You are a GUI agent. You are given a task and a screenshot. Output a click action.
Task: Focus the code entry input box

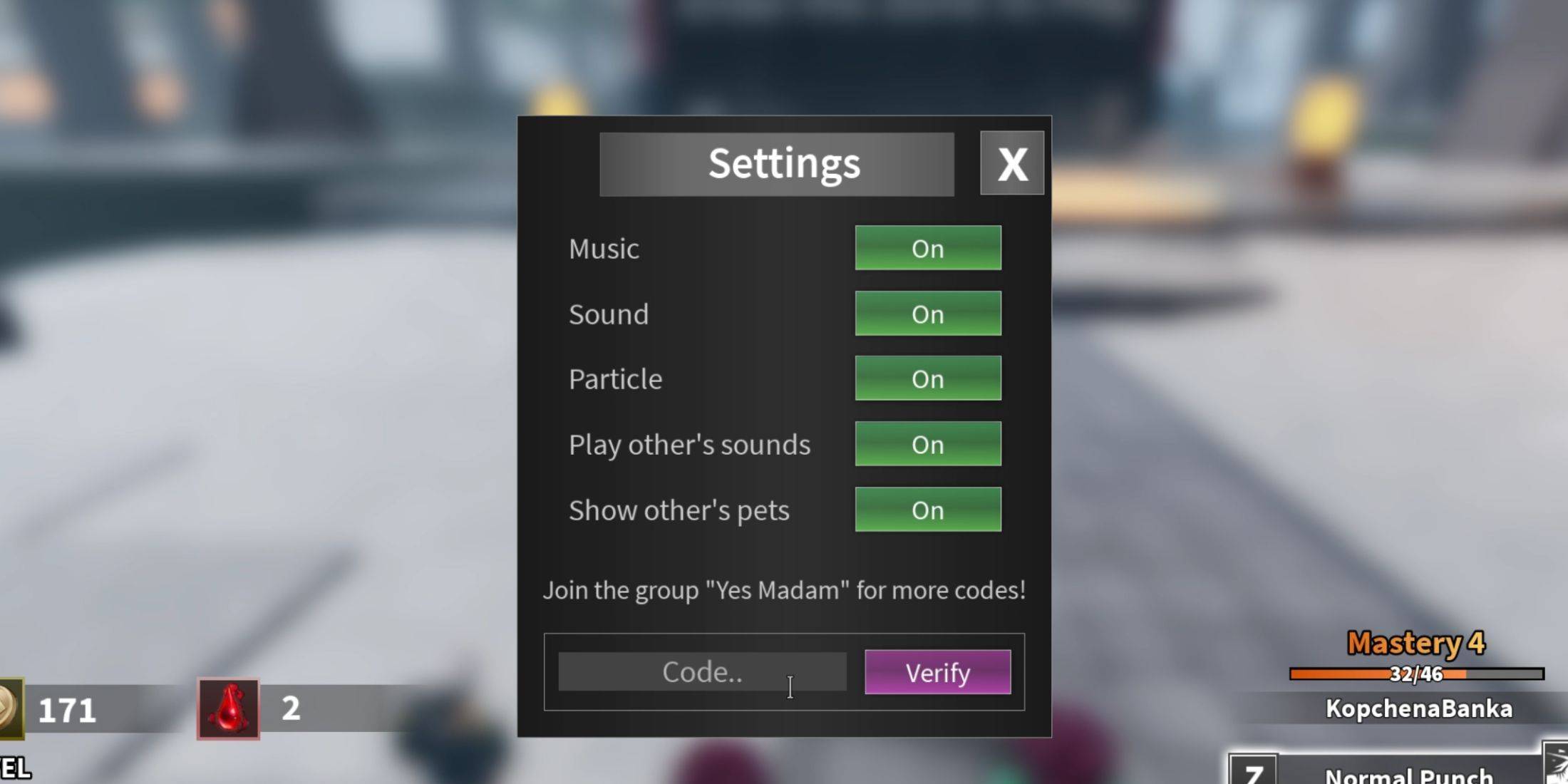click(x=701, y=671)
